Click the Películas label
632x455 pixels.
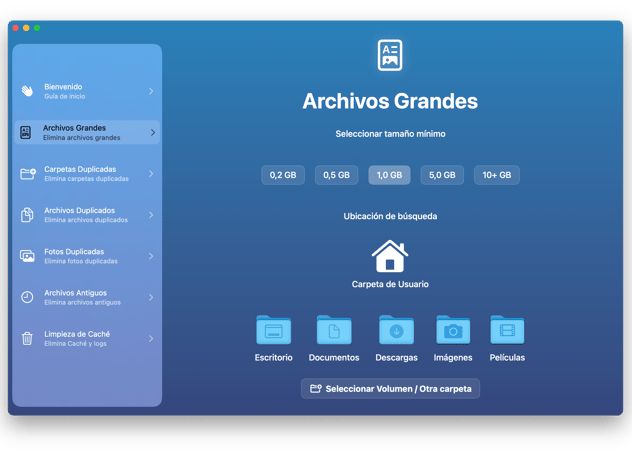[507, 357]
